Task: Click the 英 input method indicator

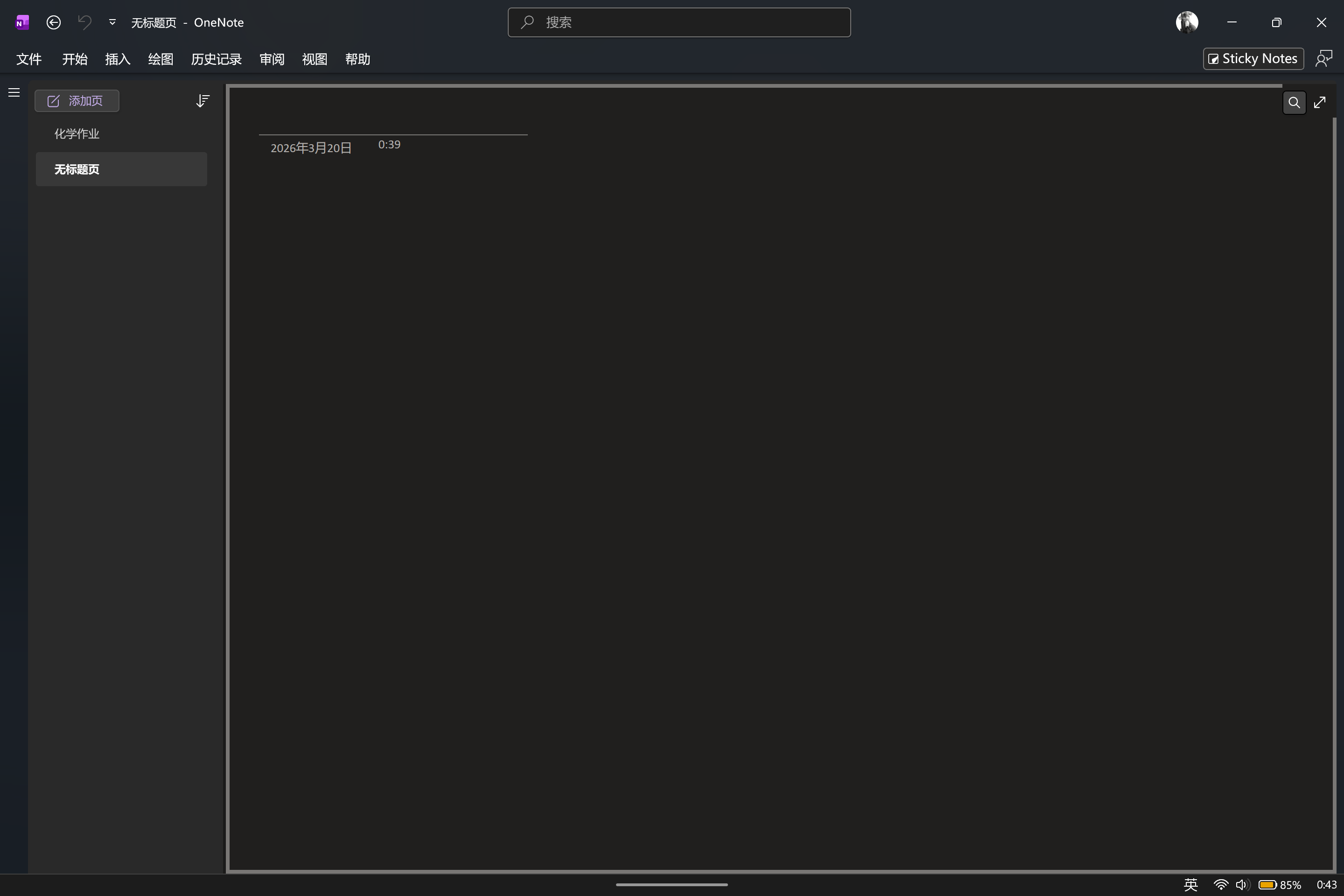Action: click(1191, 885)
